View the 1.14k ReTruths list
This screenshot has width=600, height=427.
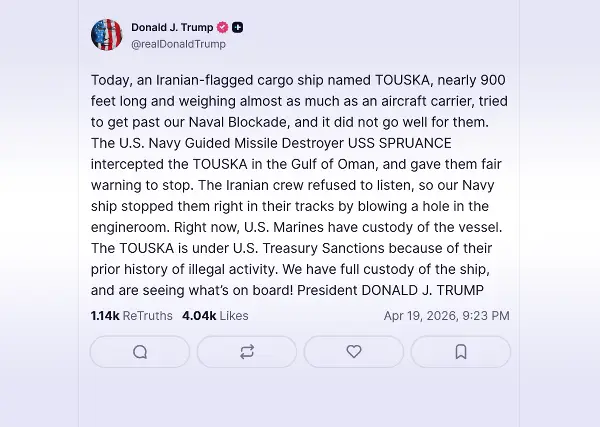point(131,316)
